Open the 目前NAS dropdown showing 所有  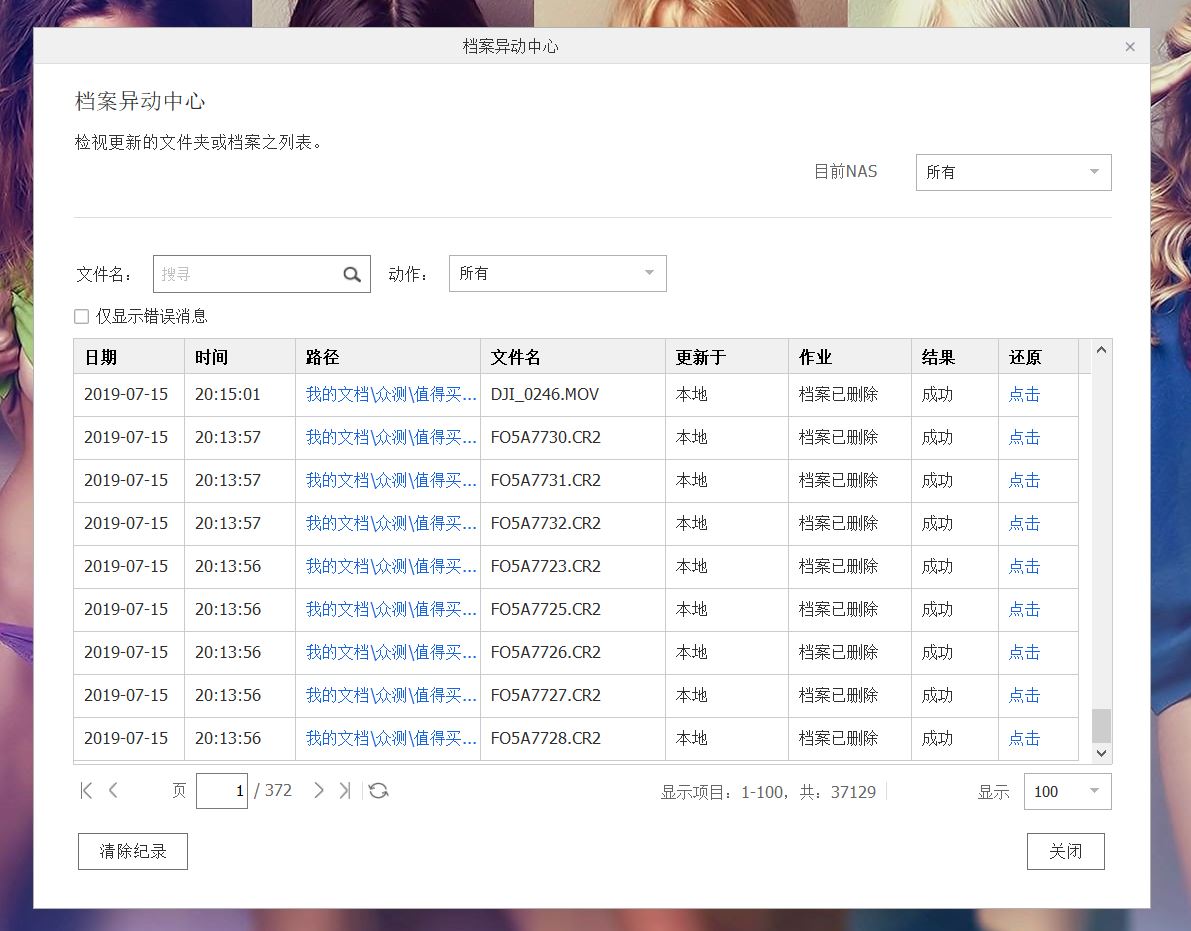[1013, 172]
